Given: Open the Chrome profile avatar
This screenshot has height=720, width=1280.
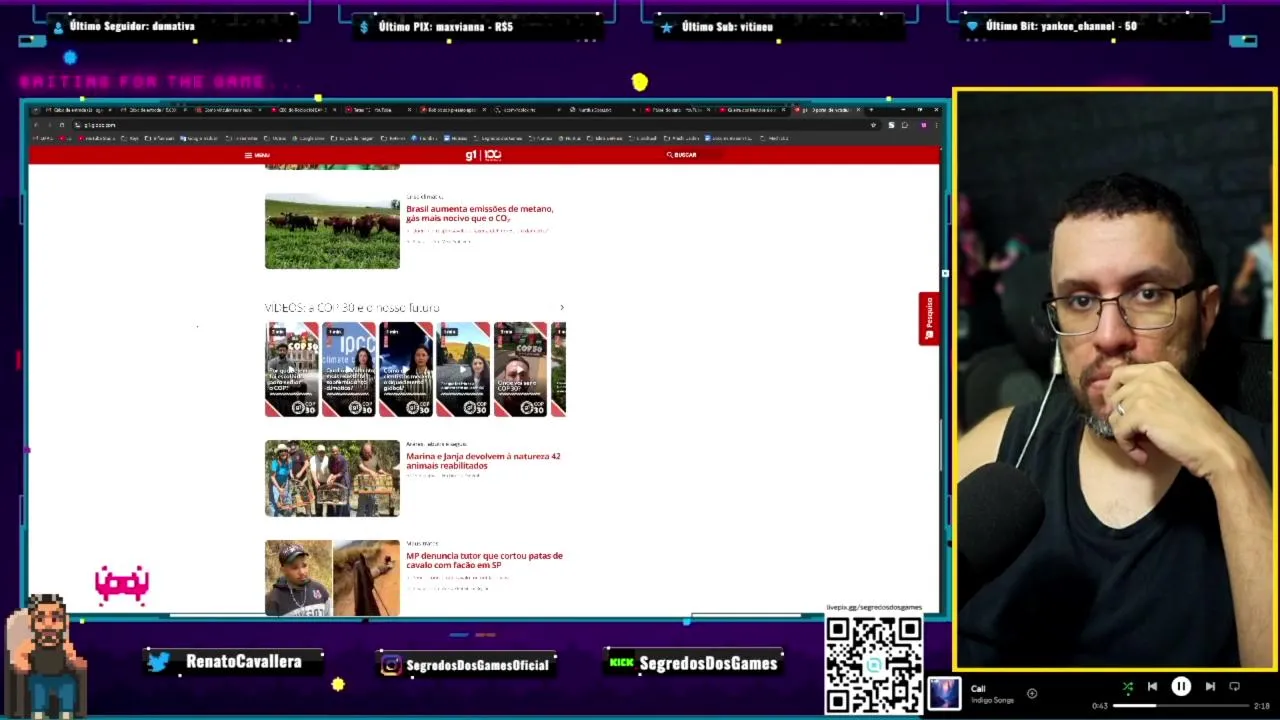Looking at the screenshot, I should tap(923, 125).
